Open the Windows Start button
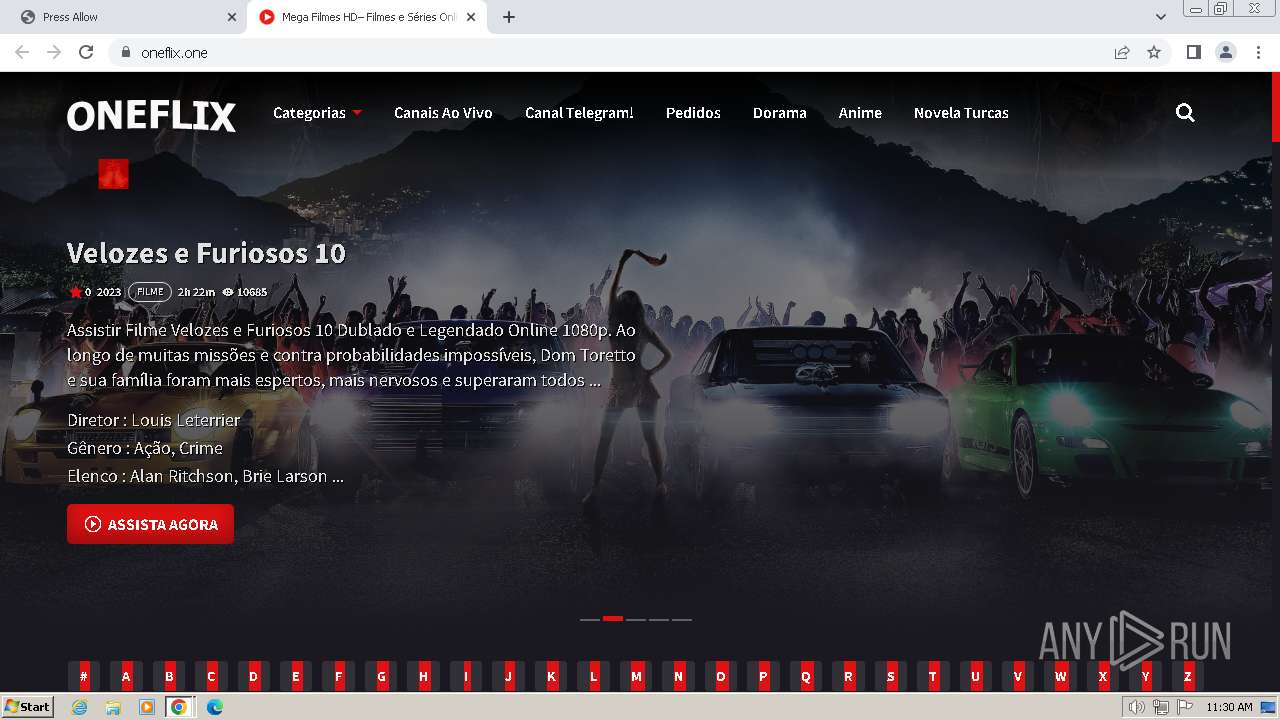This screenshot has height=720, width=1280. click(x=28, y=707)
